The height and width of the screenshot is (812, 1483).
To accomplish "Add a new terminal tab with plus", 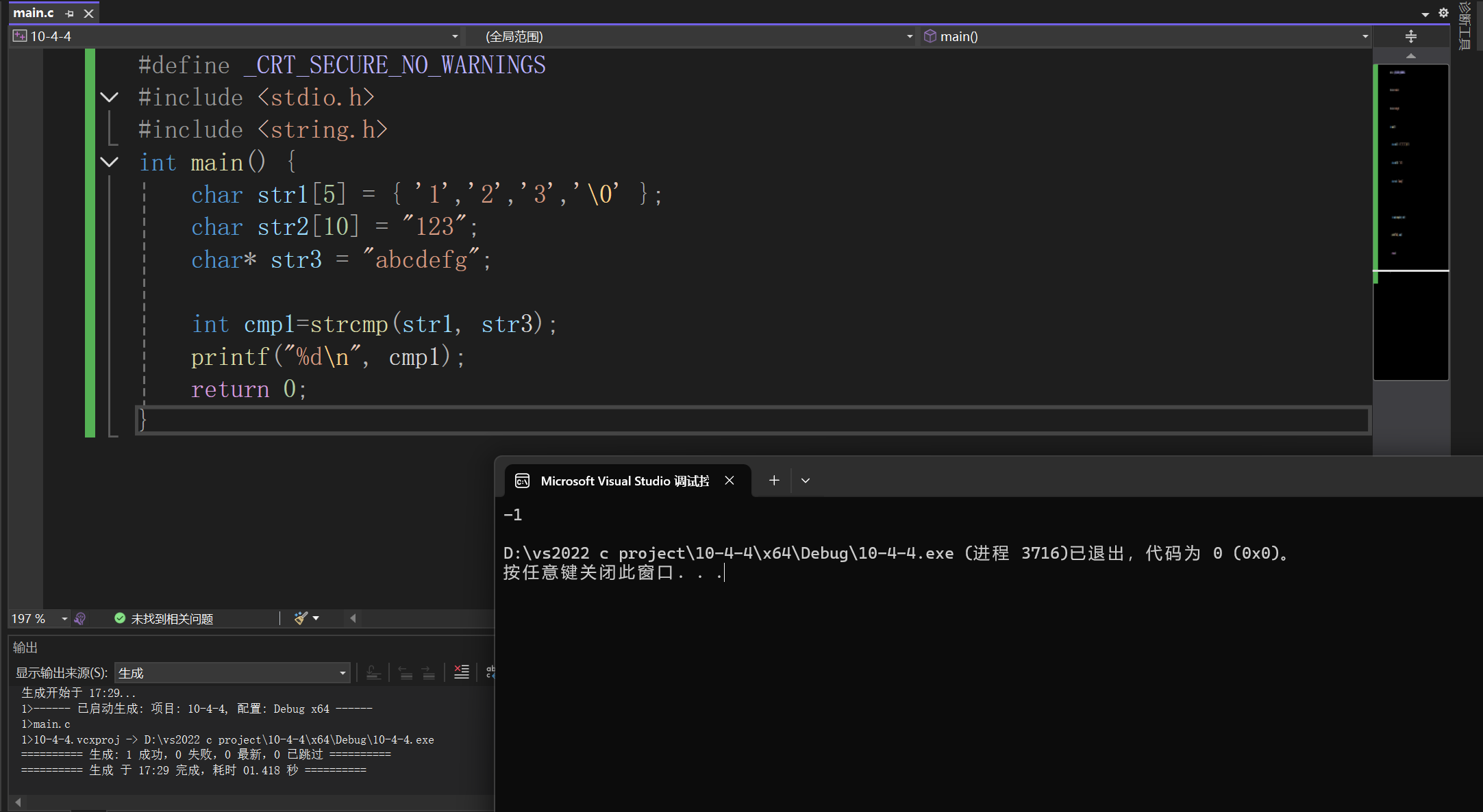I will pos(774,481).
